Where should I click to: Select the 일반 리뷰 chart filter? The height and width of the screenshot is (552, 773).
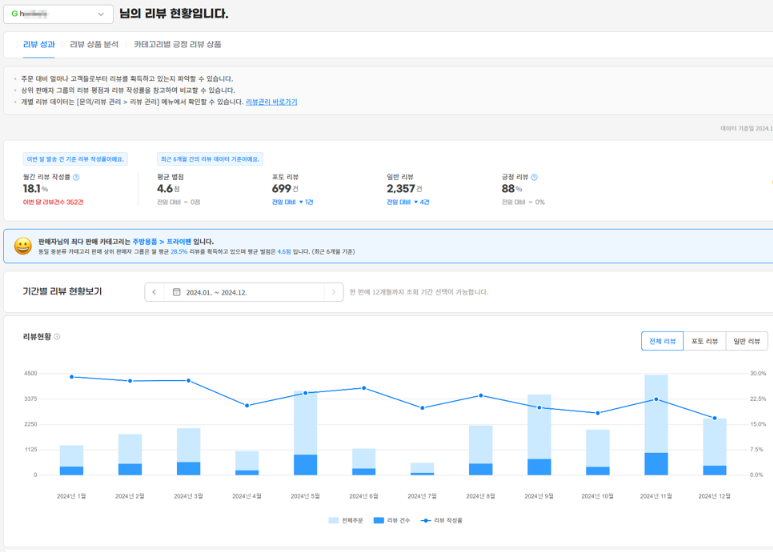(x=746, y=341)
